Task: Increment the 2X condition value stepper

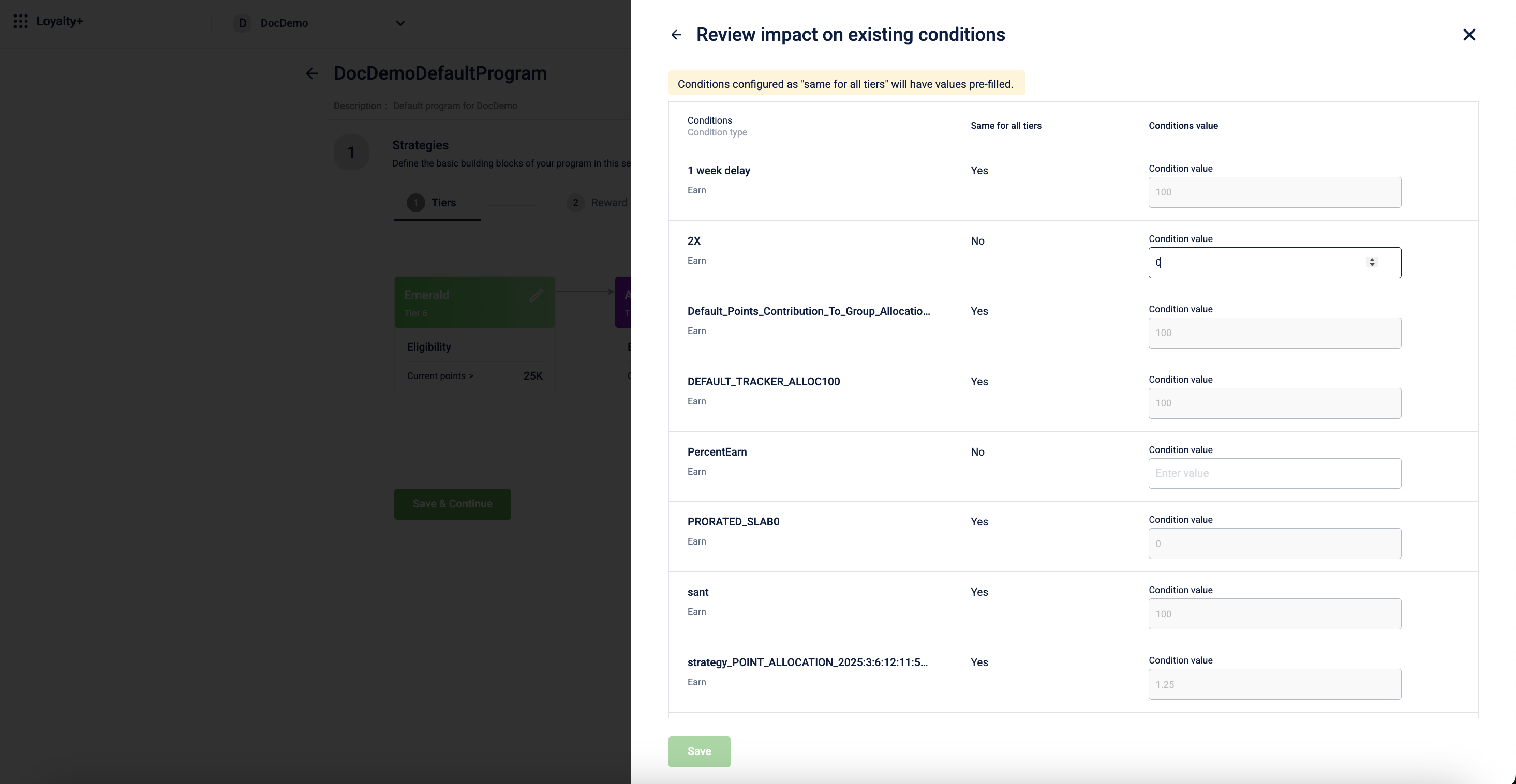Action: pyautogui.click(x=1372, y=260)
